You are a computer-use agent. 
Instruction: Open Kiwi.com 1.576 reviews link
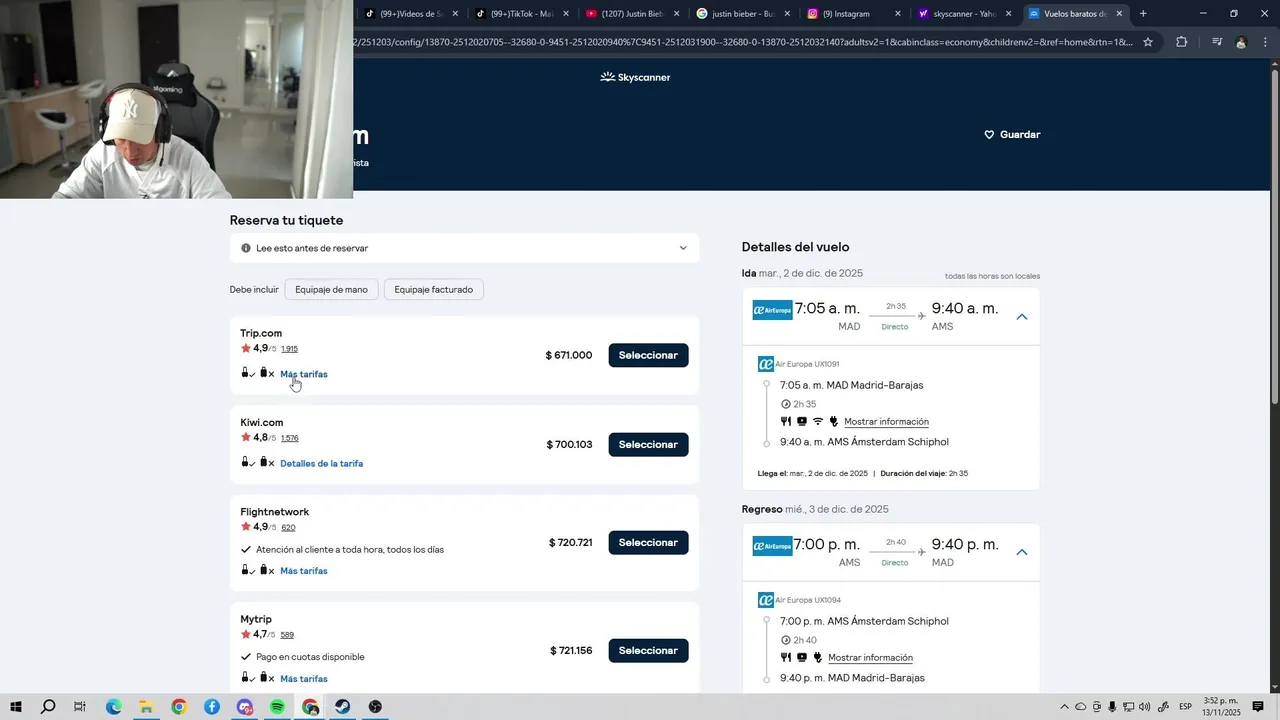pos(289,438)
